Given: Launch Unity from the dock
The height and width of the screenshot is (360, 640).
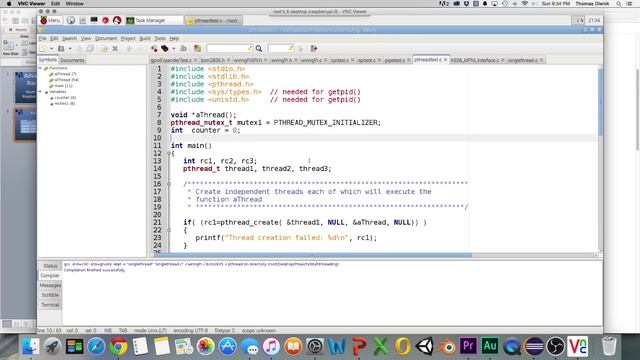Looking at the screenshot, I should 424,347.
